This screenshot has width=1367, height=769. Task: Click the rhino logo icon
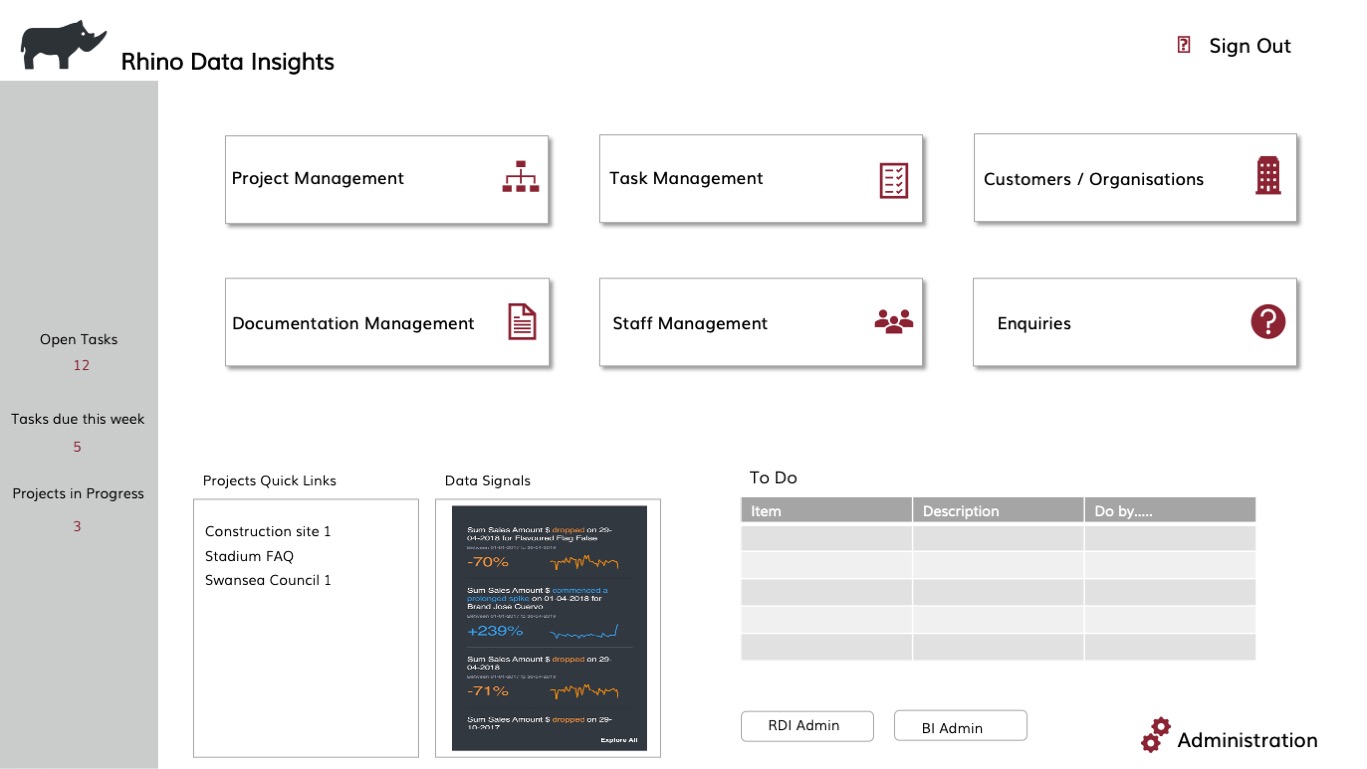(x=63, y=47)
